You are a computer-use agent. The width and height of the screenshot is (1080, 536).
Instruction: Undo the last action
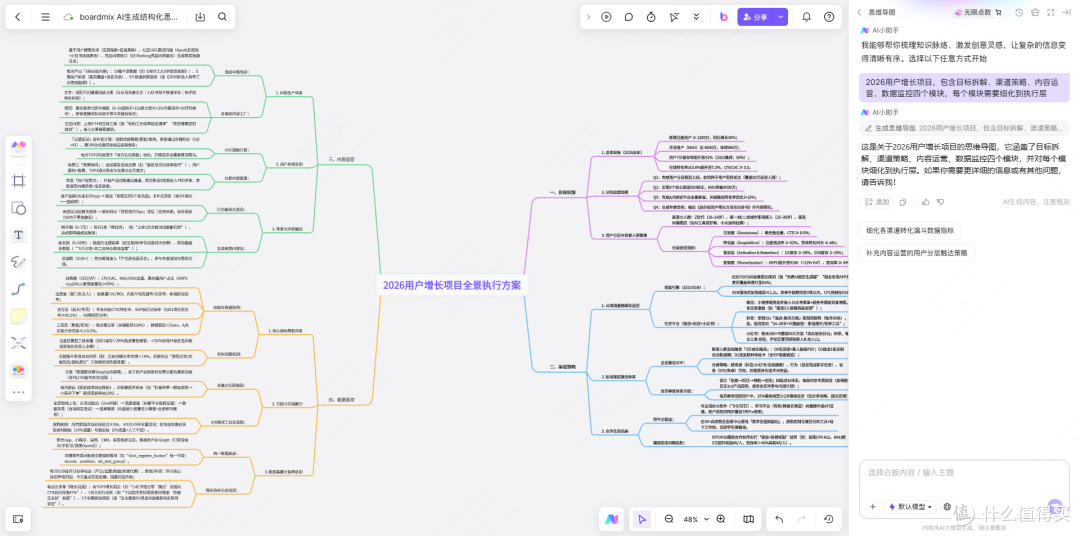pyautogui.click(x=779, y=519)
